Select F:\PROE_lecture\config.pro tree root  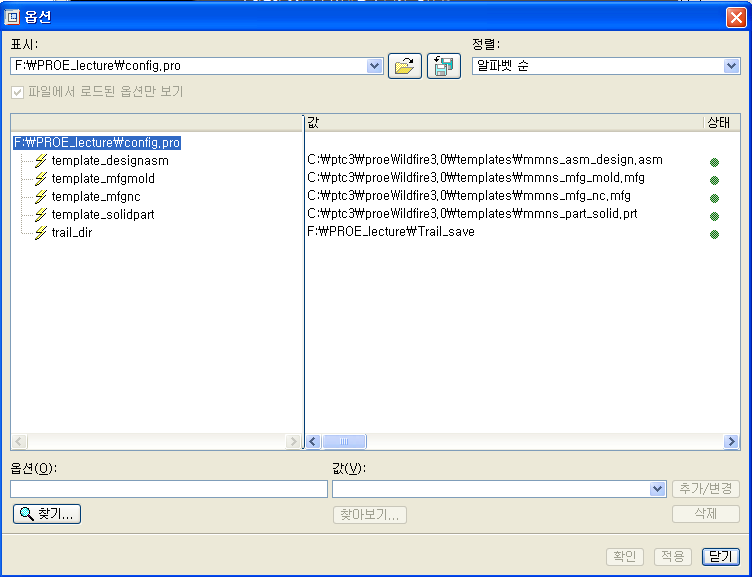(96, 143)
